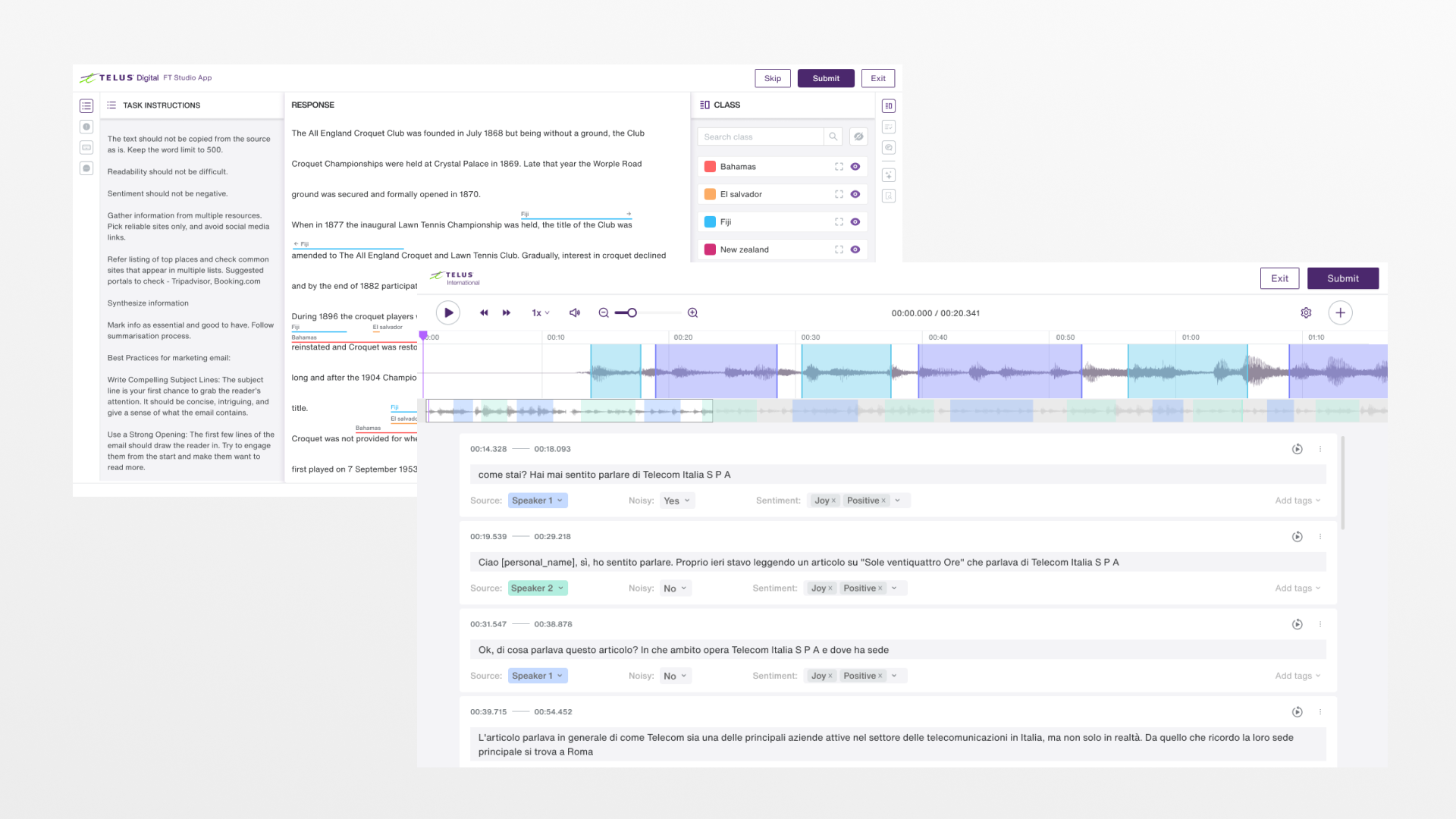This screenshot has width=1456, height=819.
Task: Zoom out the waveform timeline
Action: 604,312
